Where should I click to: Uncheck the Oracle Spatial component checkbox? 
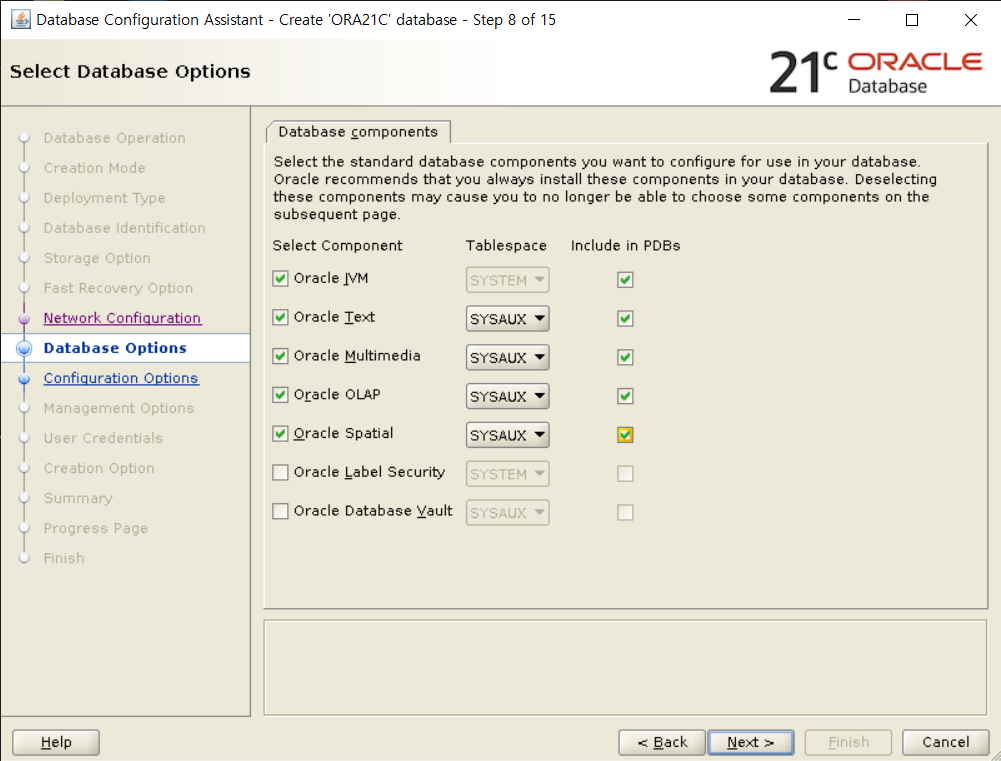[280, 433]
